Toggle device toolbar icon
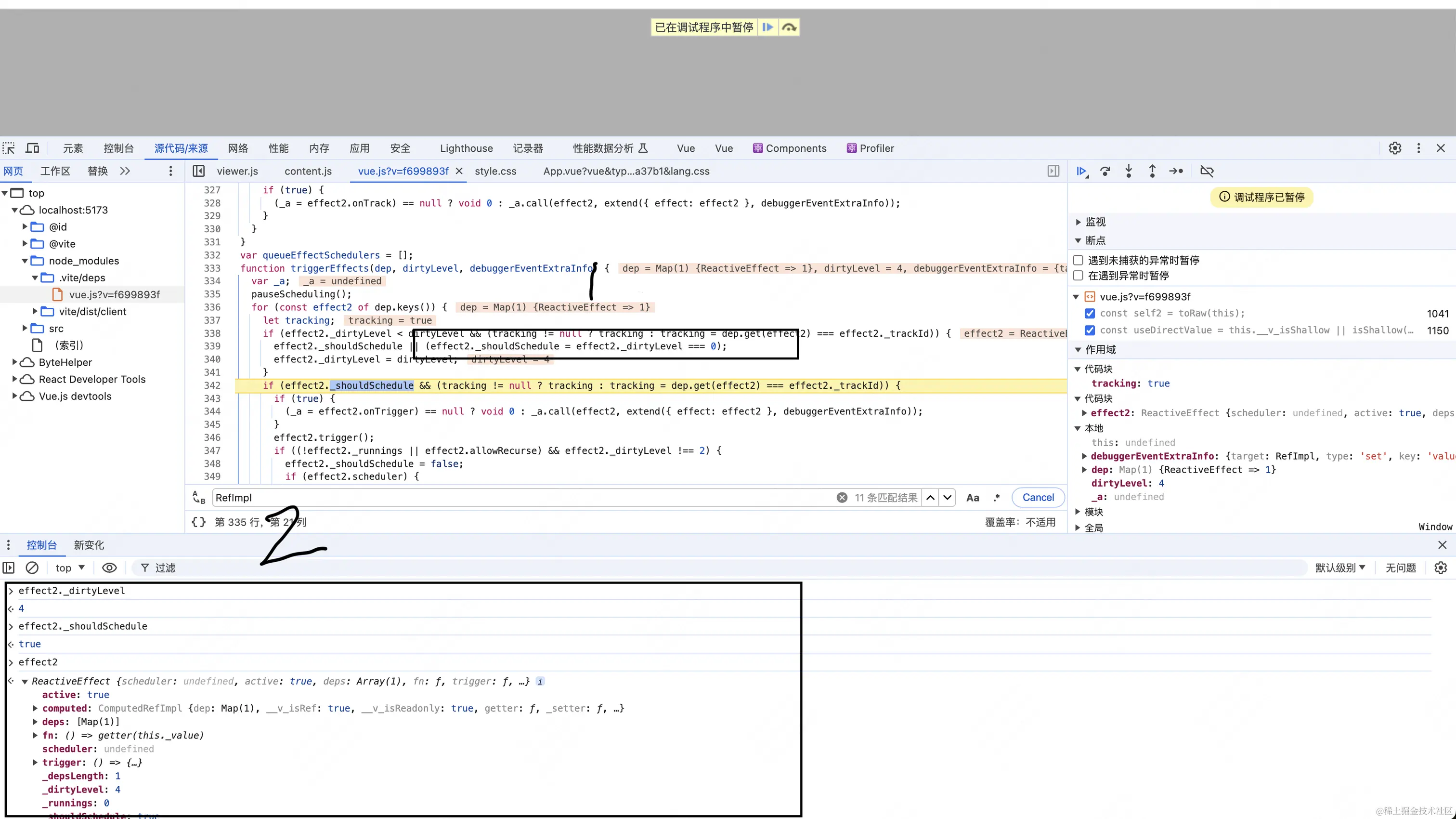The image size is (1456, 819). (x=32, y=148)
